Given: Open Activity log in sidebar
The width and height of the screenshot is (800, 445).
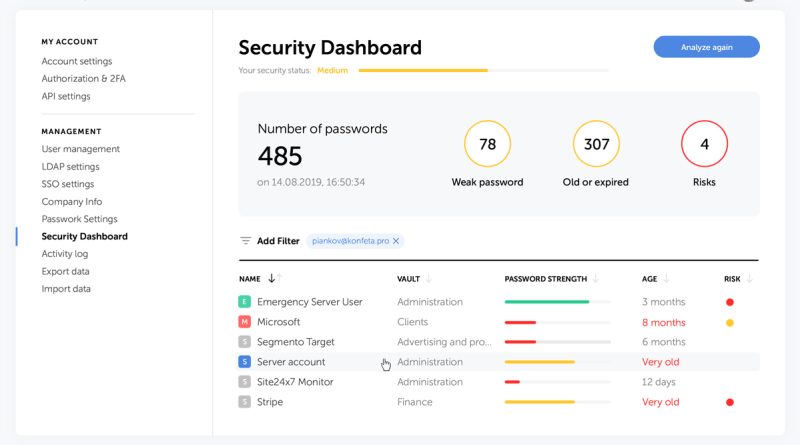Looking at the screenshot, I should (65, 254).
